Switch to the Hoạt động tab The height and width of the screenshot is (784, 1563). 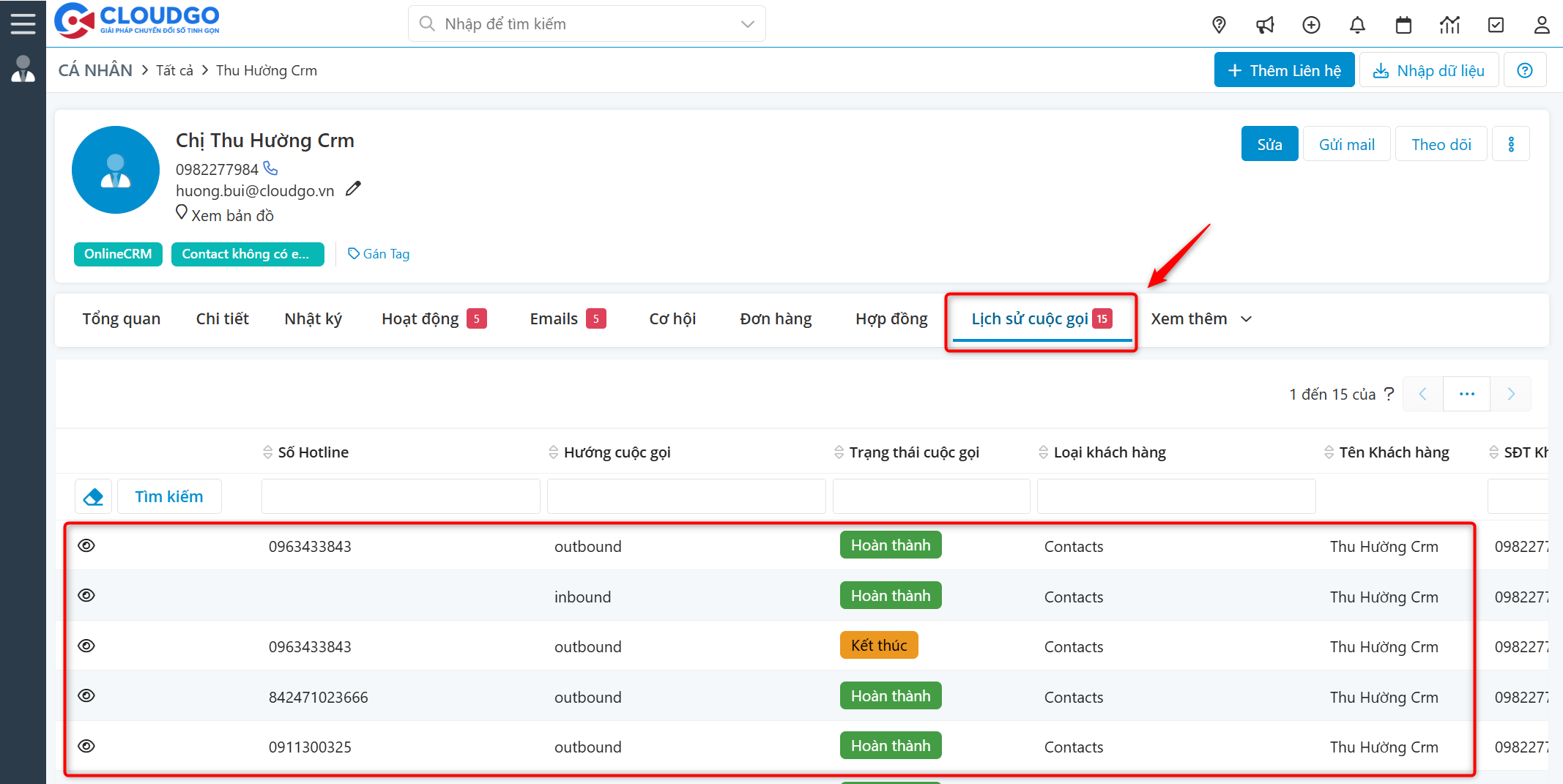coord(420,319)
